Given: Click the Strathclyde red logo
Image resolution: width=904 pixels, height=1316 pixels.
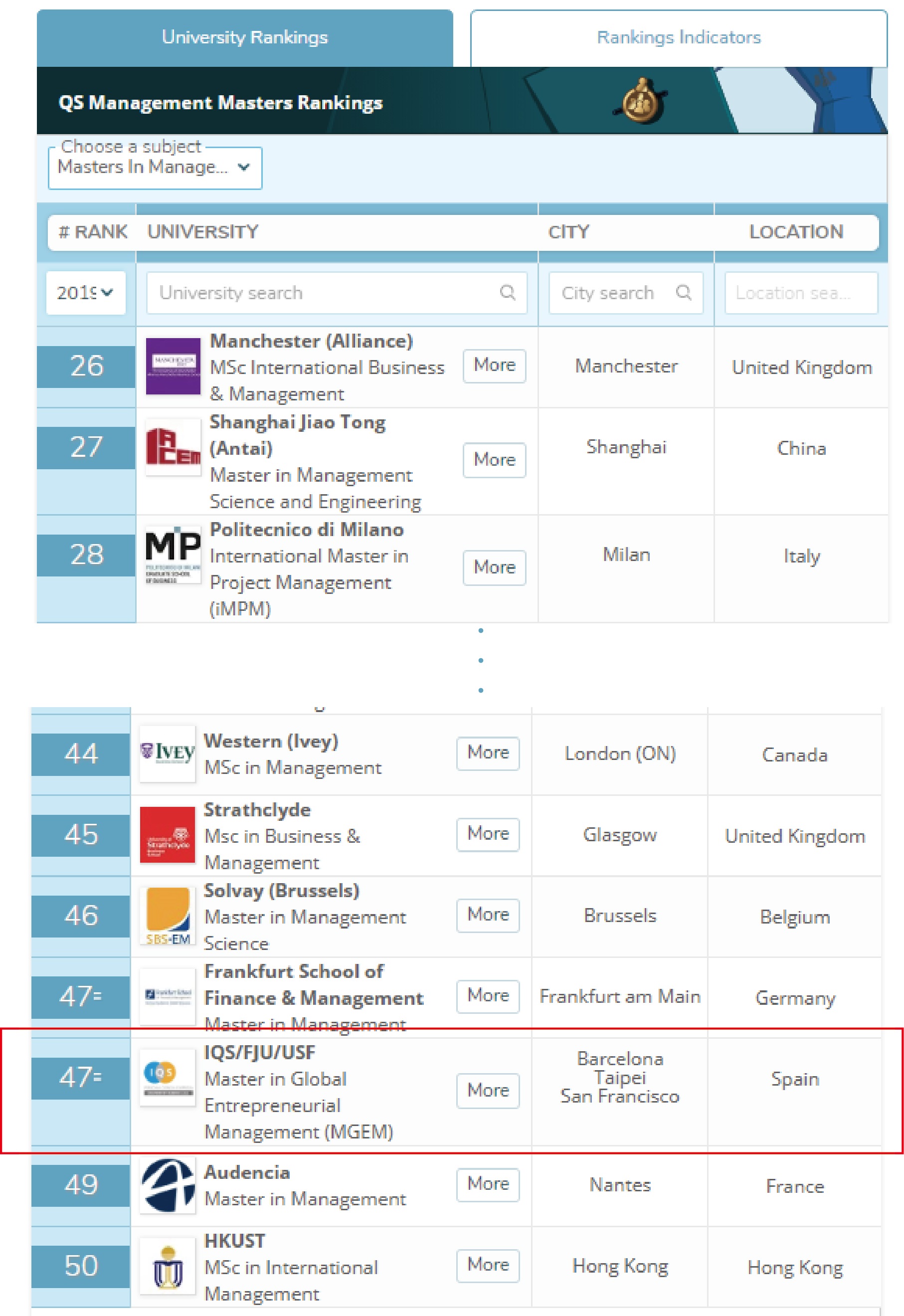Looking at the screenshot, I should click(168, 835).
